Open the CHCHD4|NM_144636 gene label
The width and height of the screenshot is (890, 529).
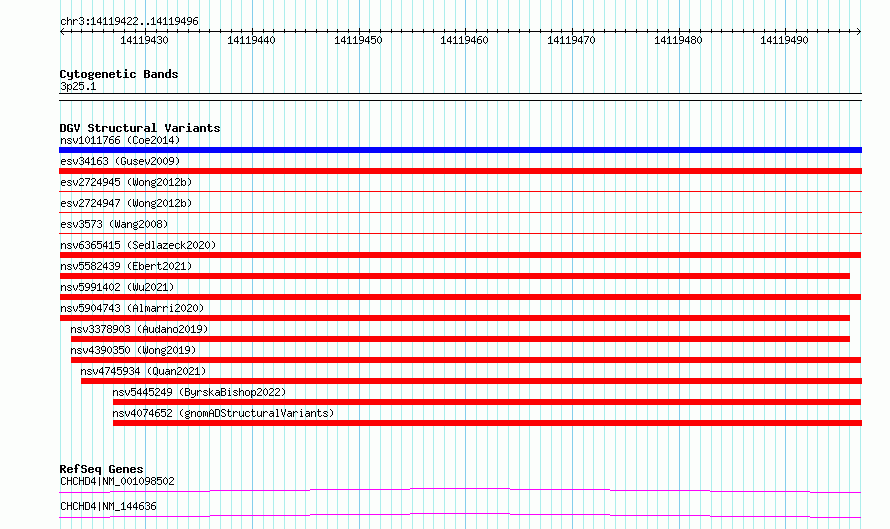pyautogui.click(x=108, y=506)
